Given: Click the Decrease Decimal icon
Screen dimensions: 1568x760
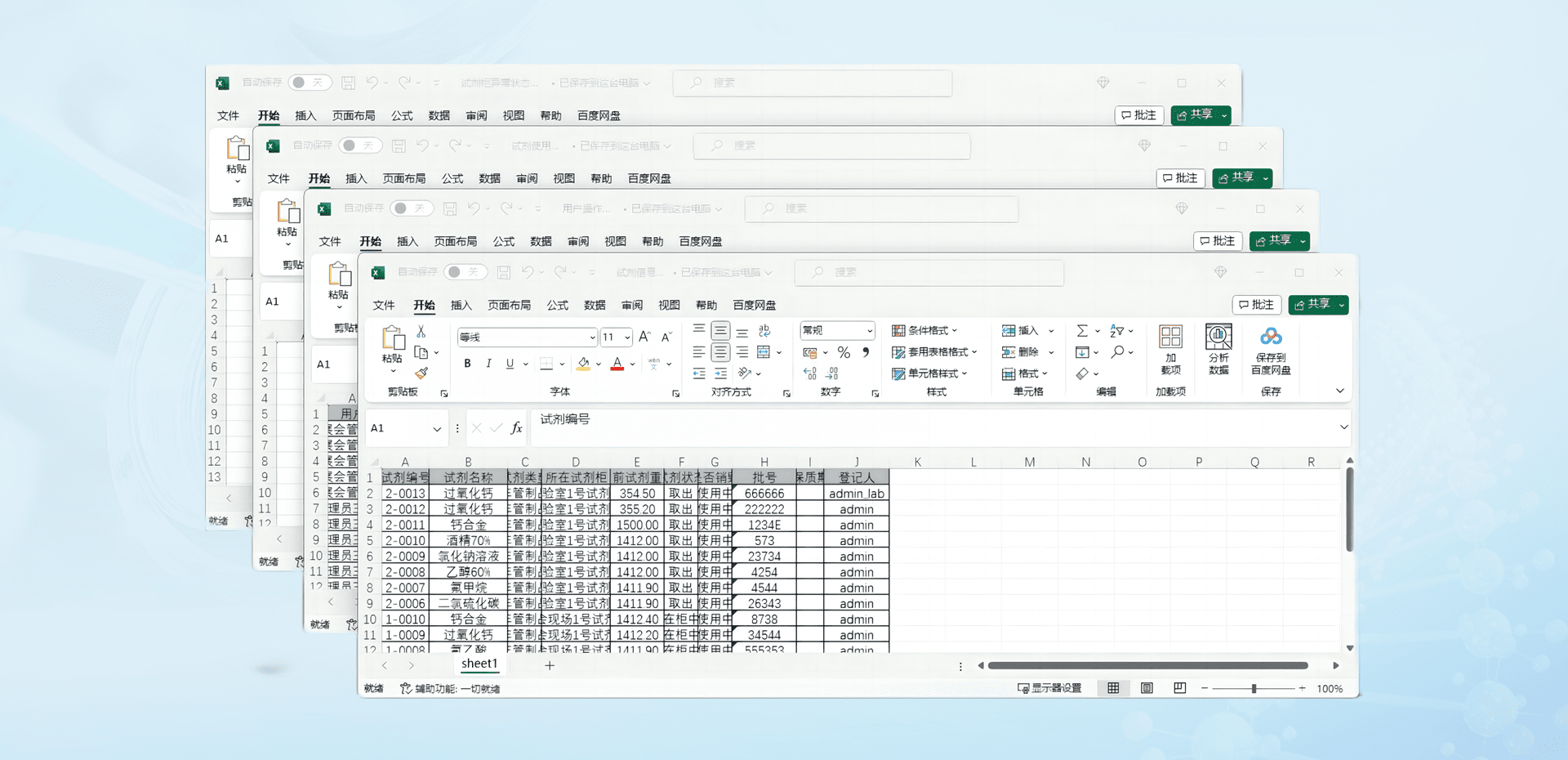Looking at the screenshot, I should [x=831, y=373].
